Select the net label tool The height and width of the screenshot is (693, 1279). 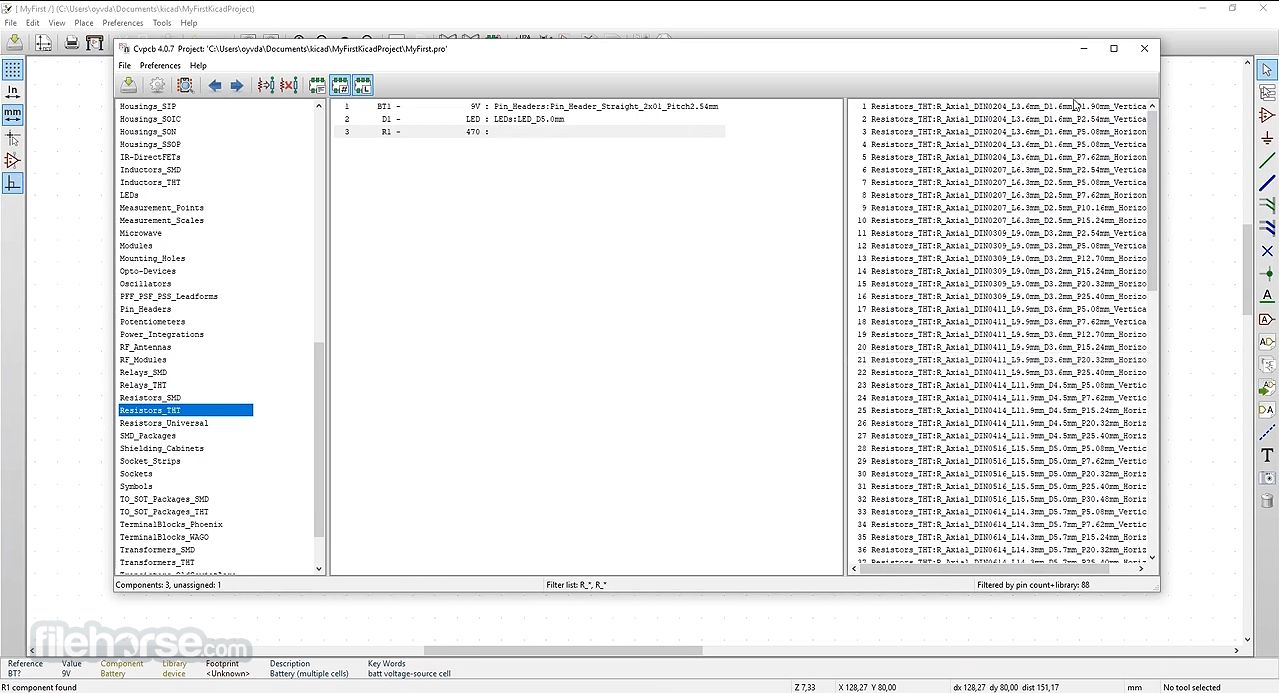[x=1267, y=296]
